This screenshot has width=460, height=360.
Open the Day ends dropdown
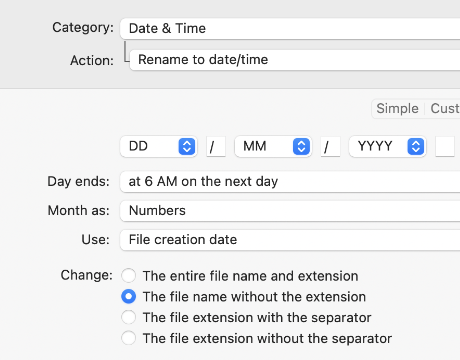tap(290, 182)
